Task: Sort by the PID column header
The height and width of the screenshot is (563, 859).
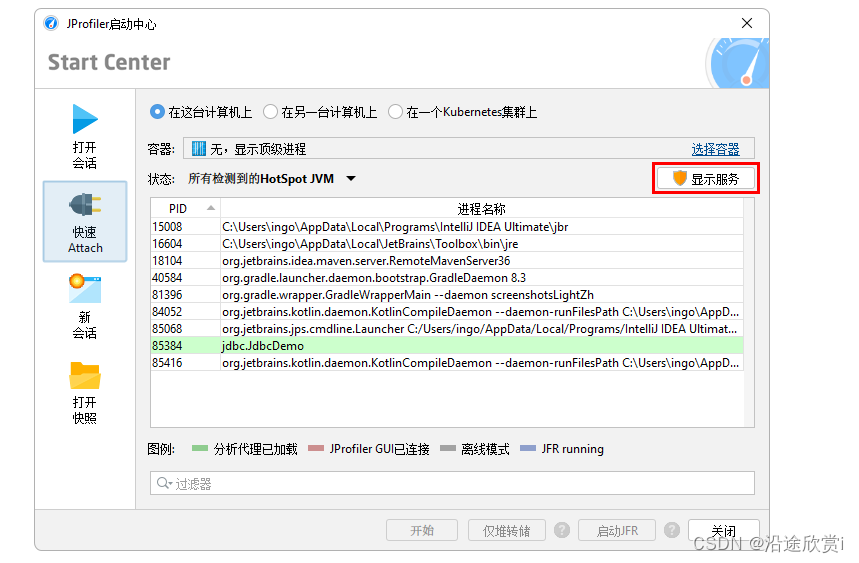Action: pos(186,209)
